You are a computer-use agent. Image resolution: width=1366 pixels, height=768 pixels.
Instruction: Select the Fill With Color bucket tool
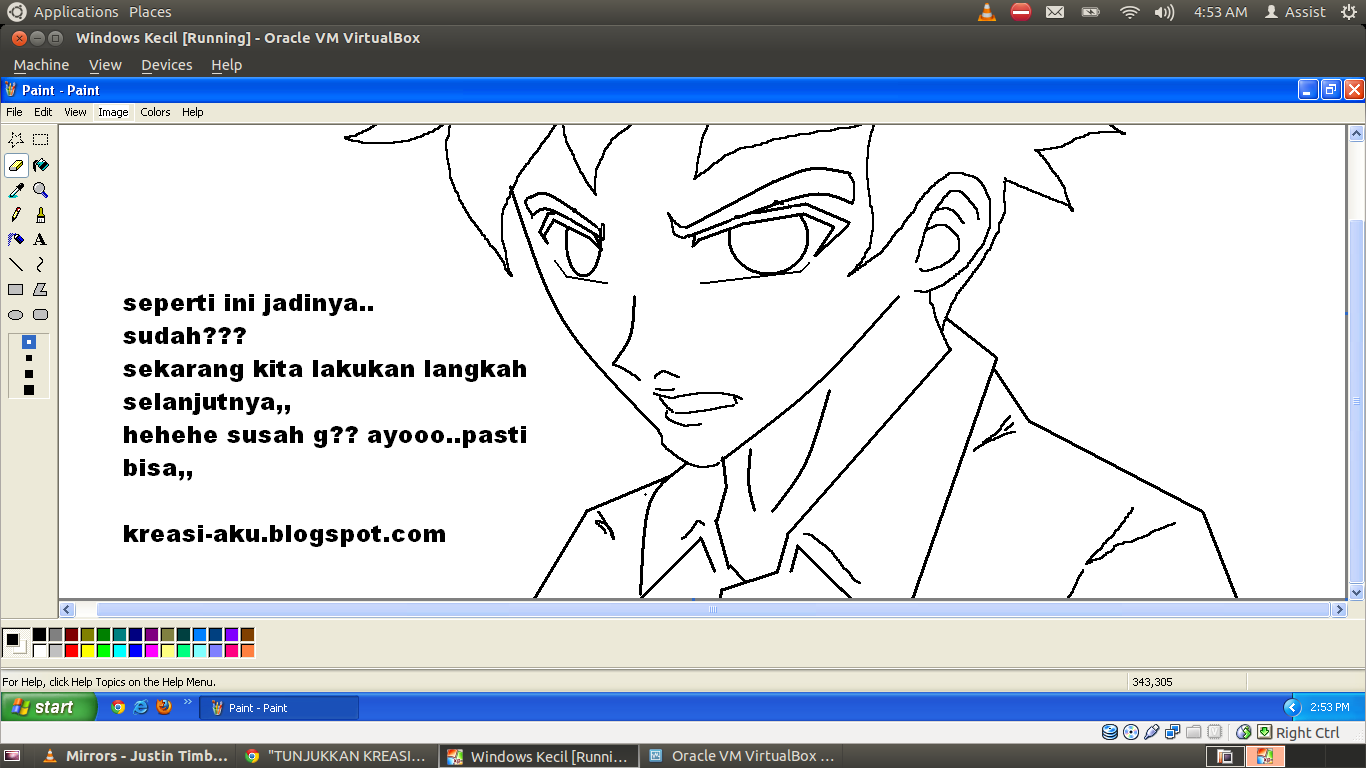pyautogui.click(x=41, y=165)
